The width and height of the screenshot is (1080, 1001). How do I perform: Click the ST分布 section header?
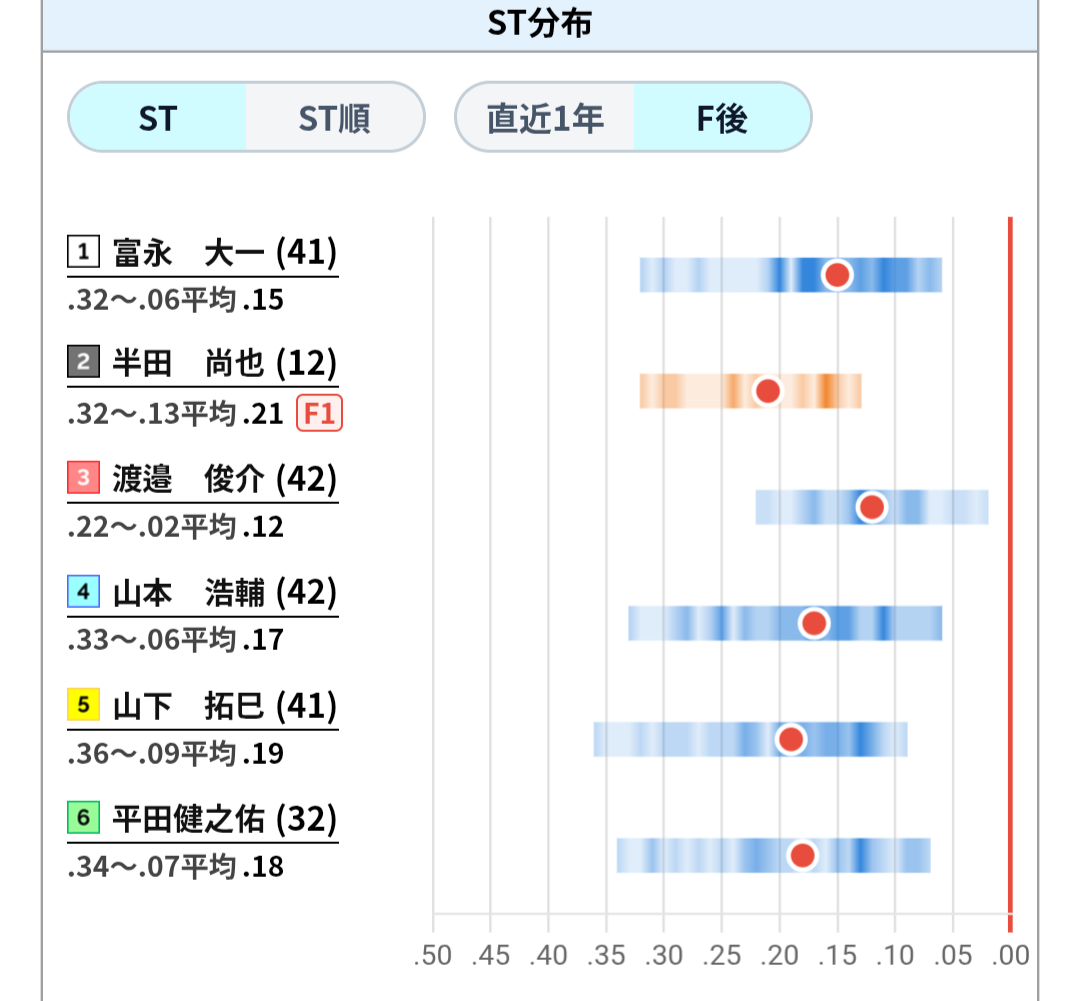coord(540,25)
